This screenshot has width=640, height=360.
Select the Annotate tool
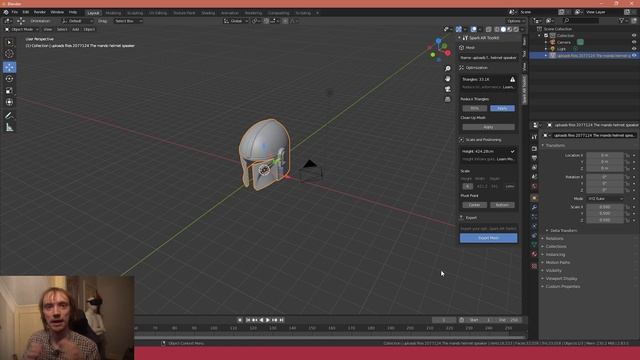(9, 116)
